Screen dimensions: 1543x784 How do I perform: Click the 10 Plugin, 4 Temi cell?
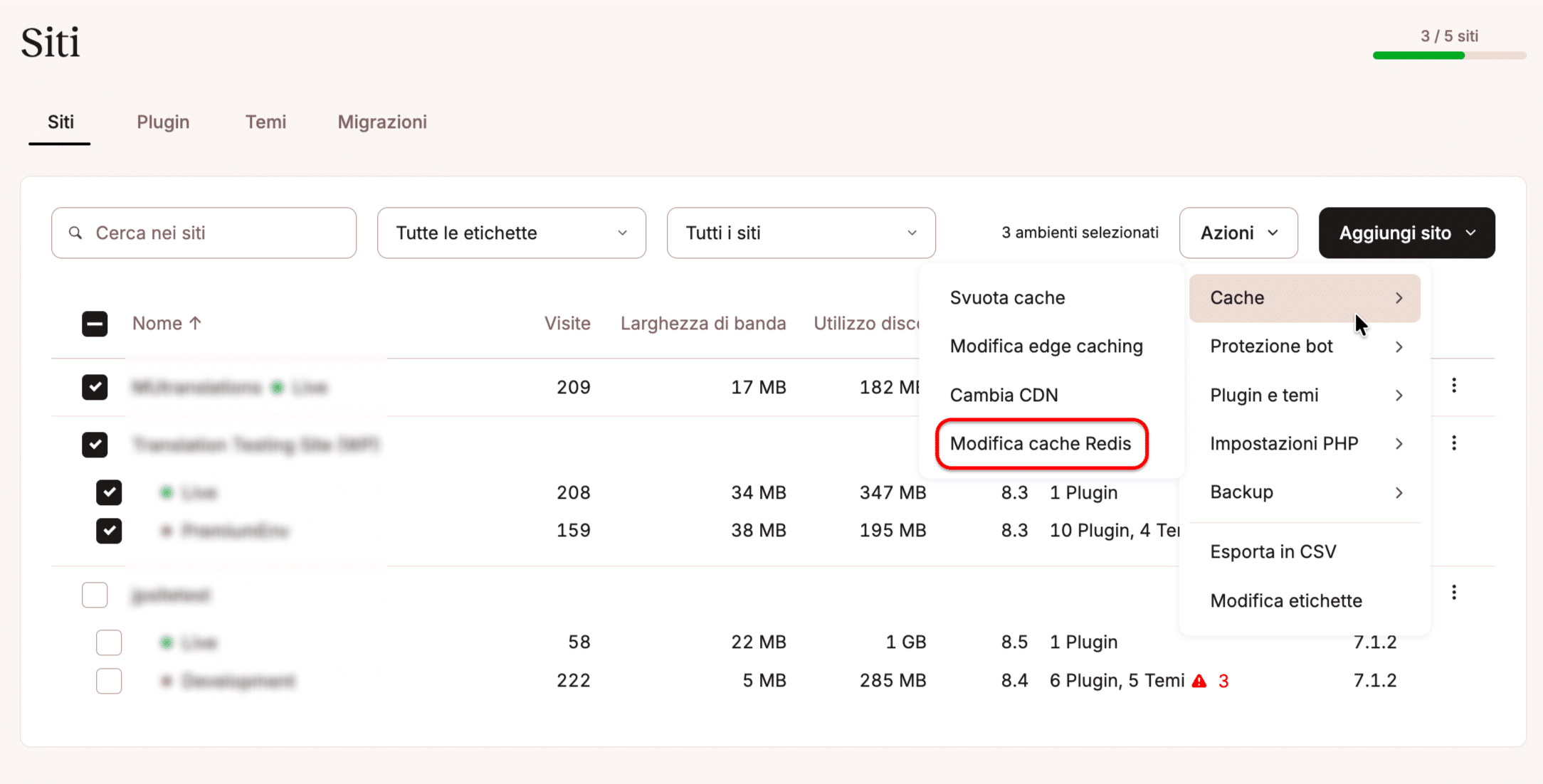point(1114,531)
